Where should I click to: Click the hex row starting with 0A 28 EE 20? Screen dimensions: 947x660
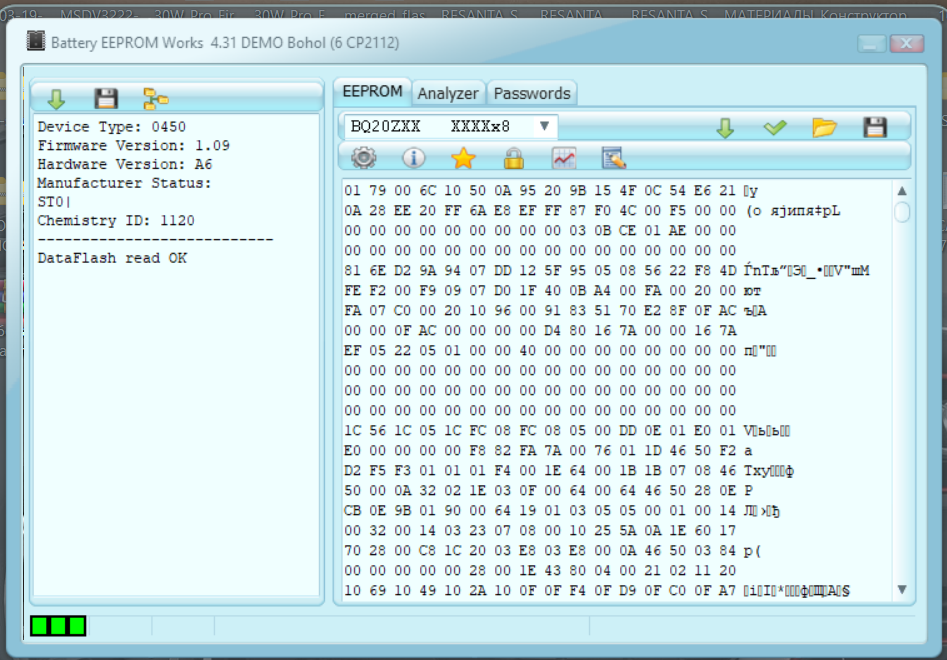[592, 211]
